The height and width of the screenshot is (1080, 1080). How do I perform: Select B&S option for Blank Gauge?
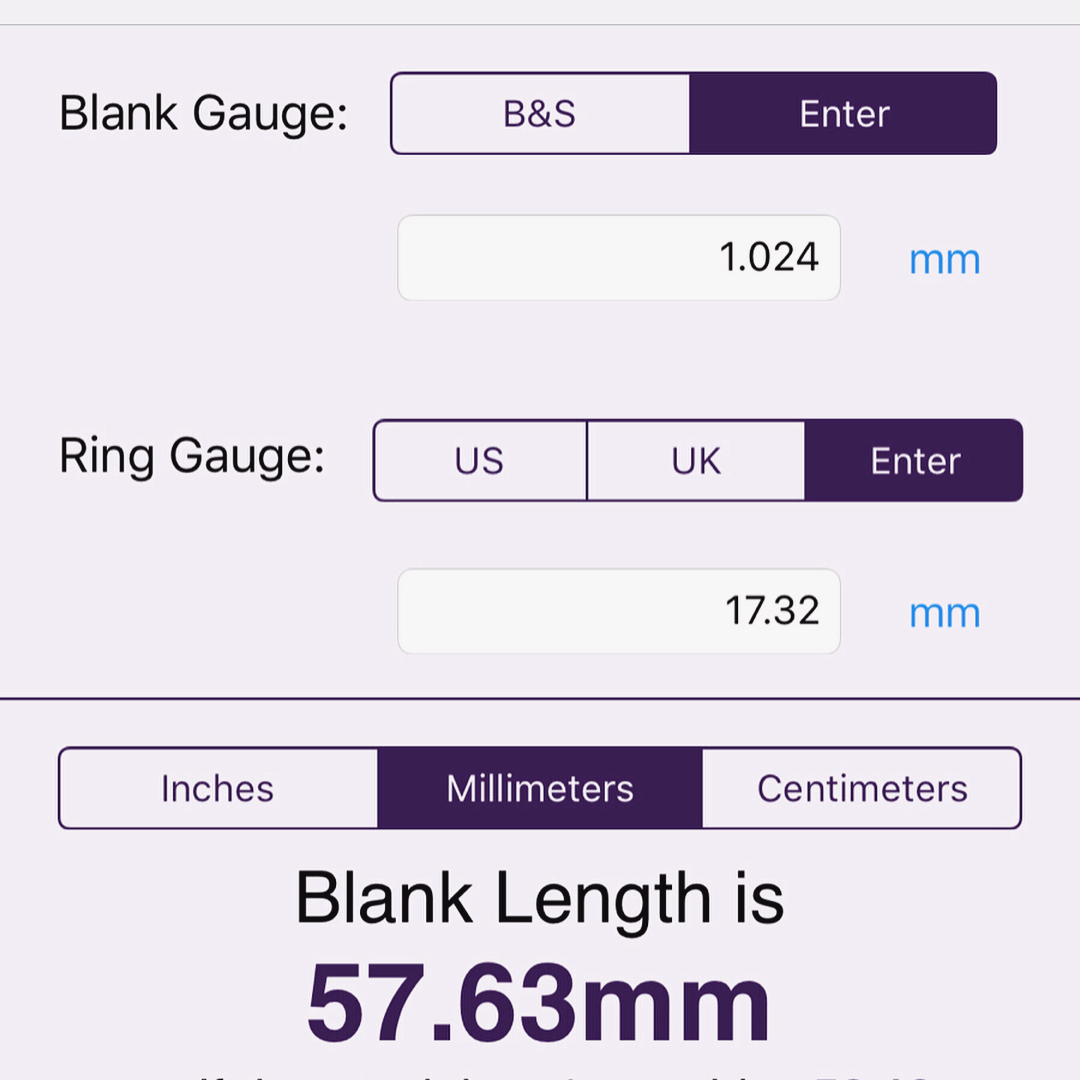click(x=540, y=113)
